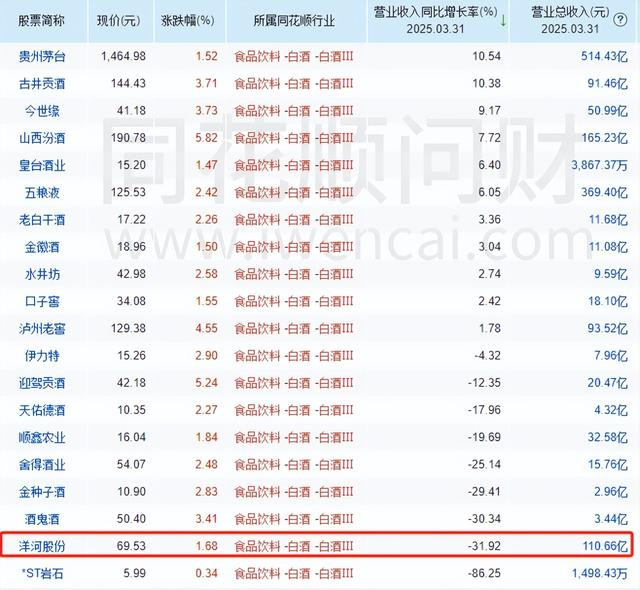The image size is (640, 590).
Task: Click 1,498.43万 revenue value for *ST岩石
Action: coord(599,573)
